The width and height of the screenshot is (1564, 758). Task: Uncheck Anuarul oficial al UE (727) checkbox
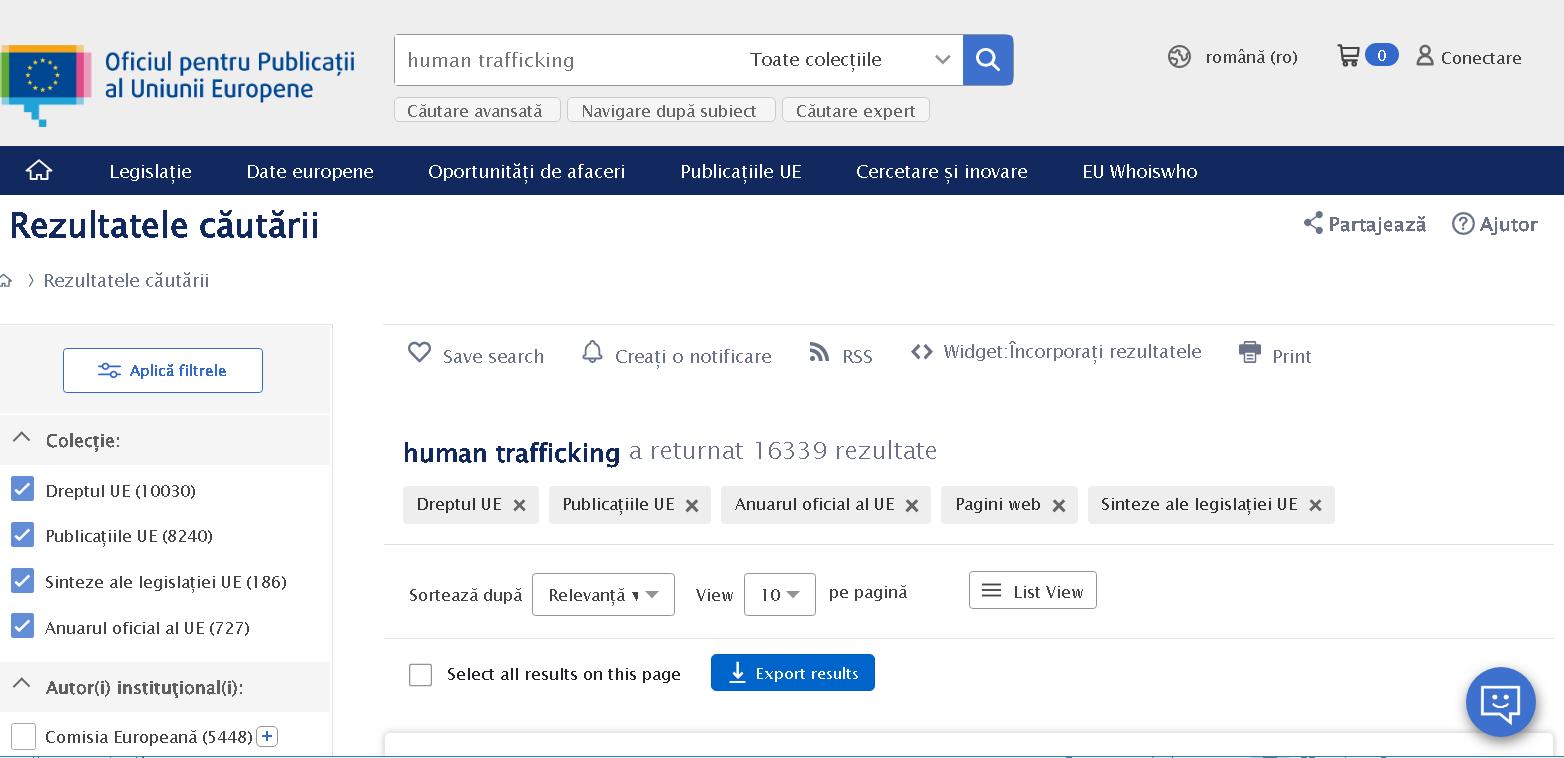(22, 627)
